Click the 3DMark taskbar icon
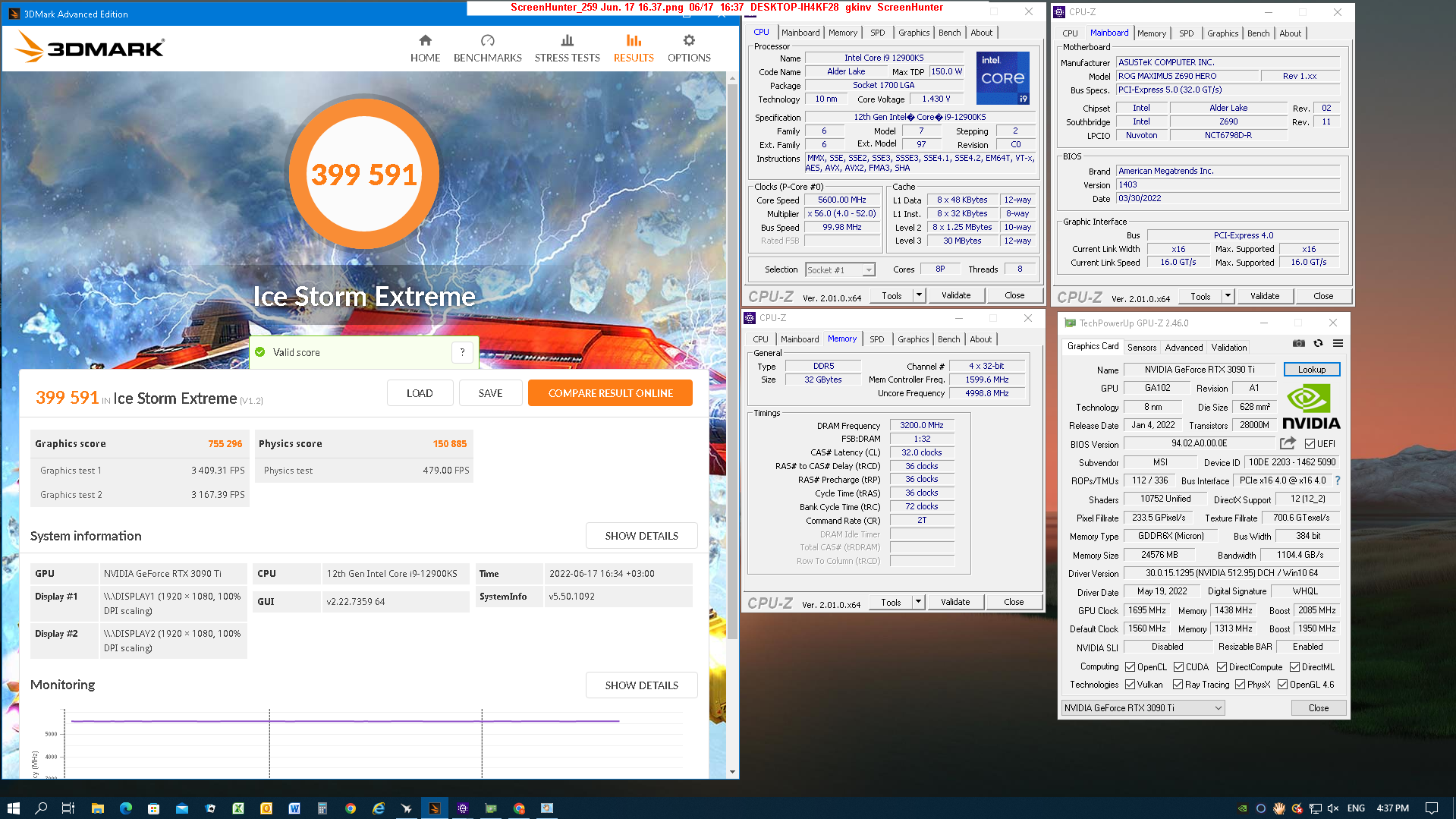Image resolution: width=1456 pixels, height=819 pixels. [435, 808]
